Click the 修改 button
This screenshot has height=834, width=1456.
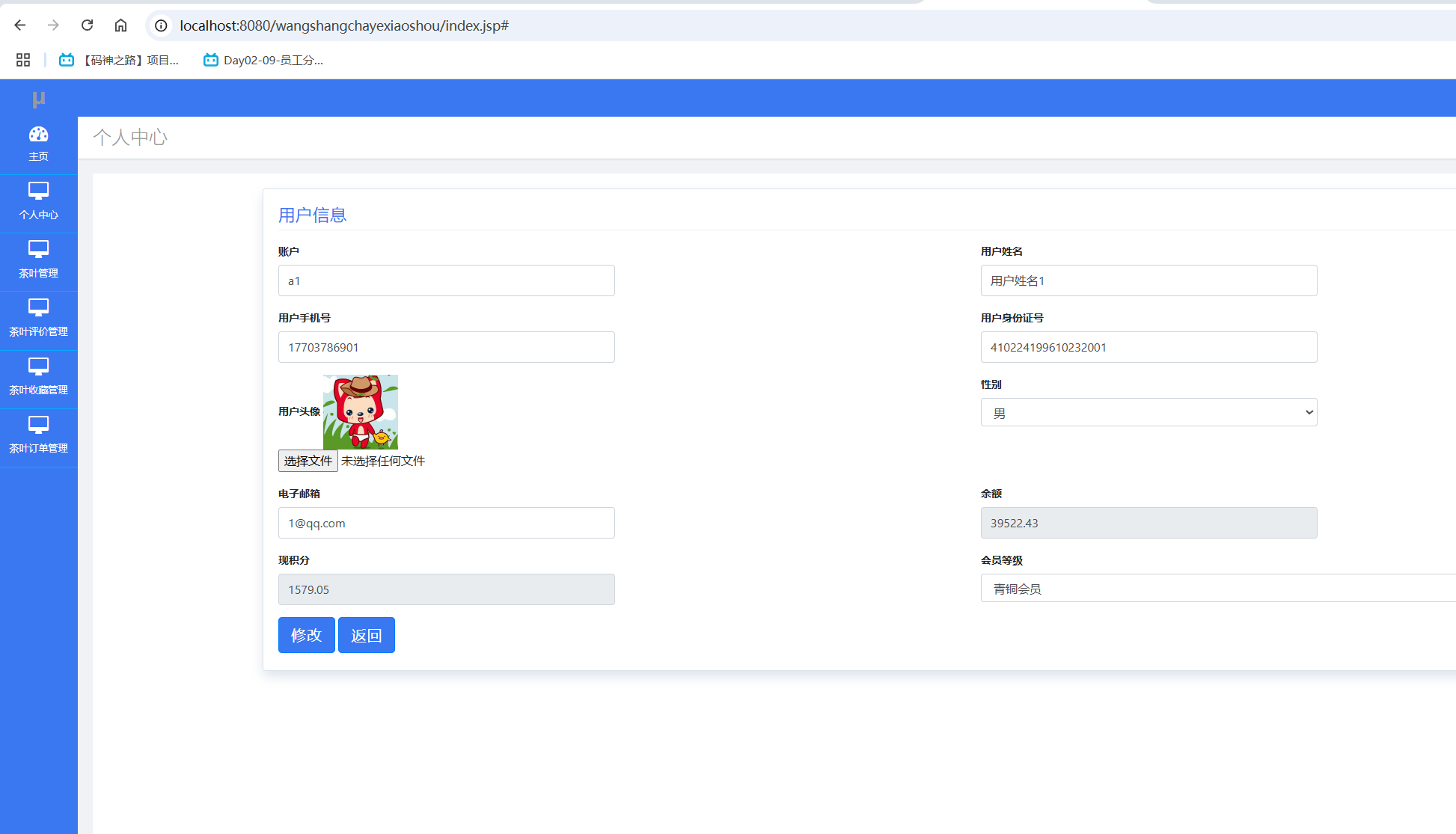(306, 635)
